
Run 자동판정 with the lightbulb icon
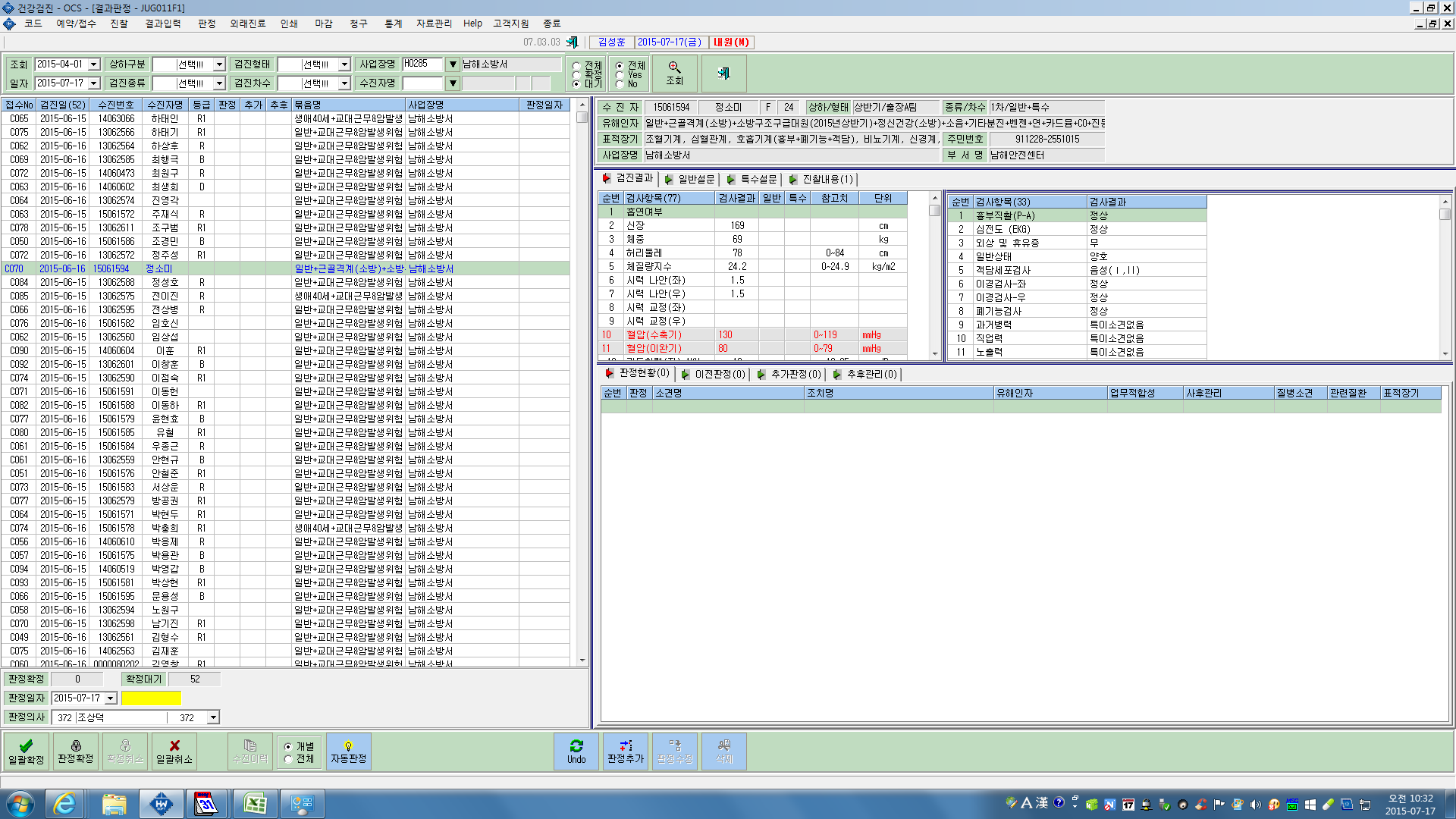click(349, 752)
